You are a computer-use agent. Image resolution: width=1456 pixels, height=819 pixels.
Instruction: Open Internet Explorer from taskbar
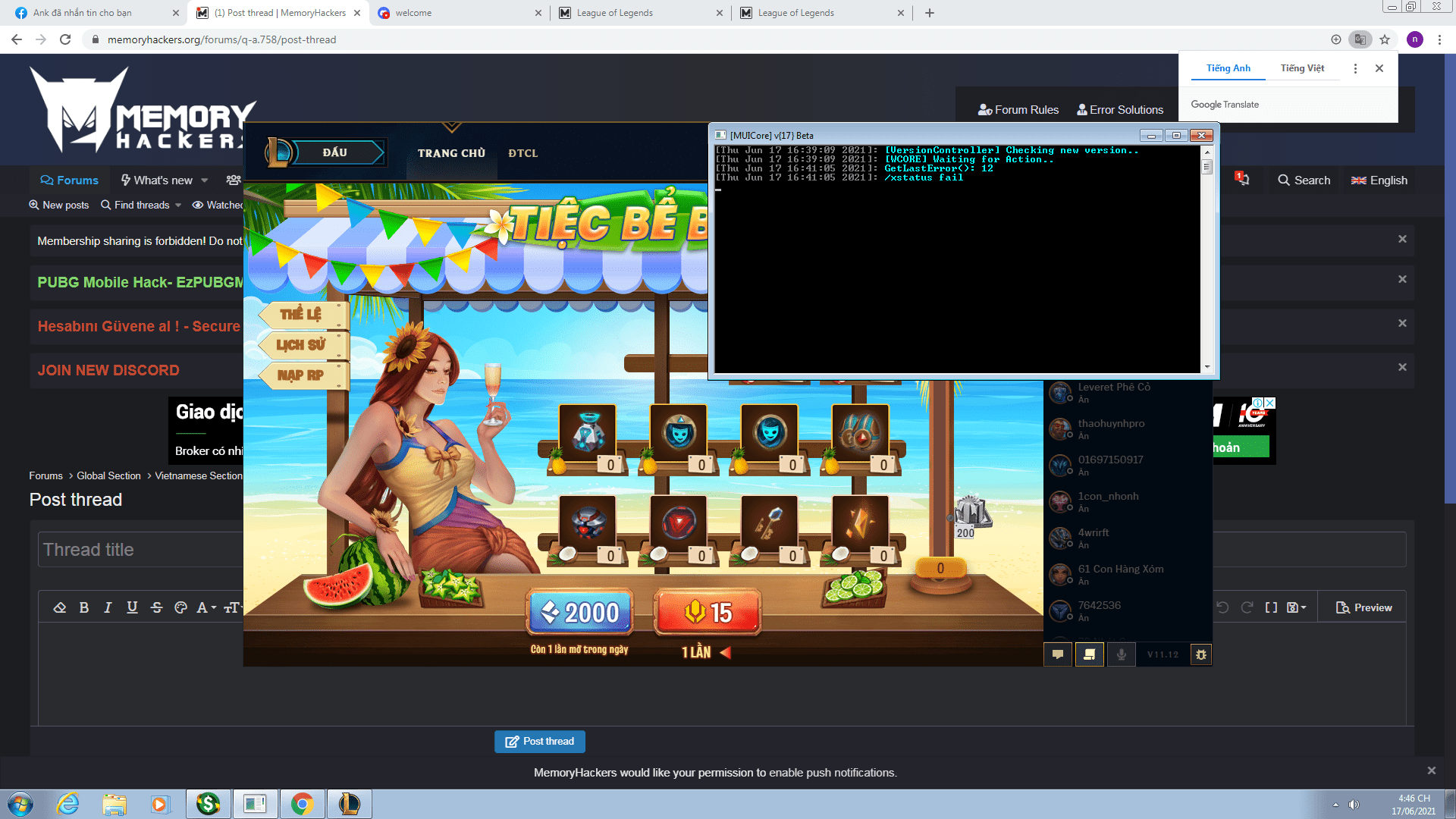click(68, 804)
